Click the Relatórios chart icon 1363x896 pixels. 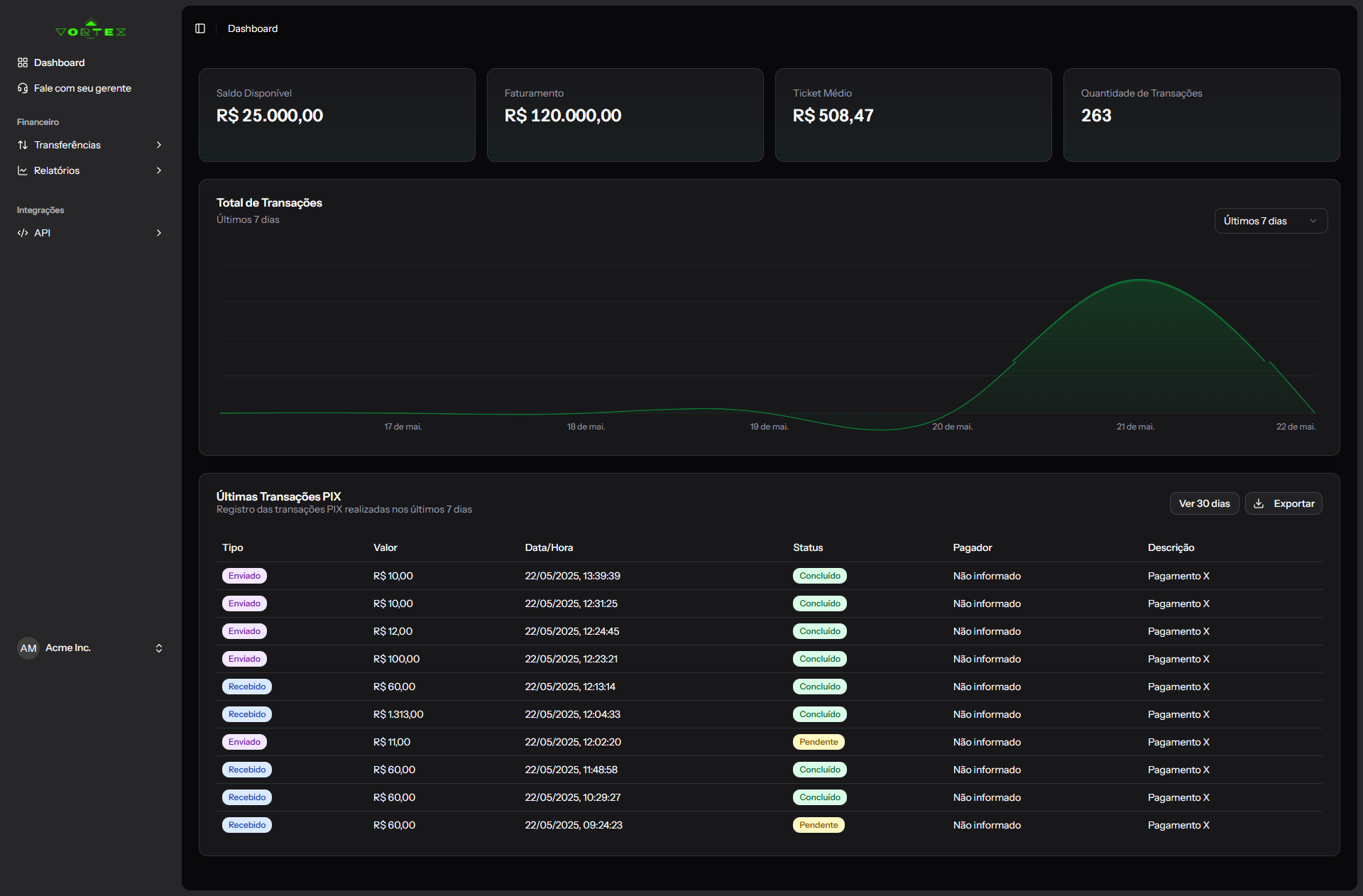pyautogui.click(x=23, y=170)
